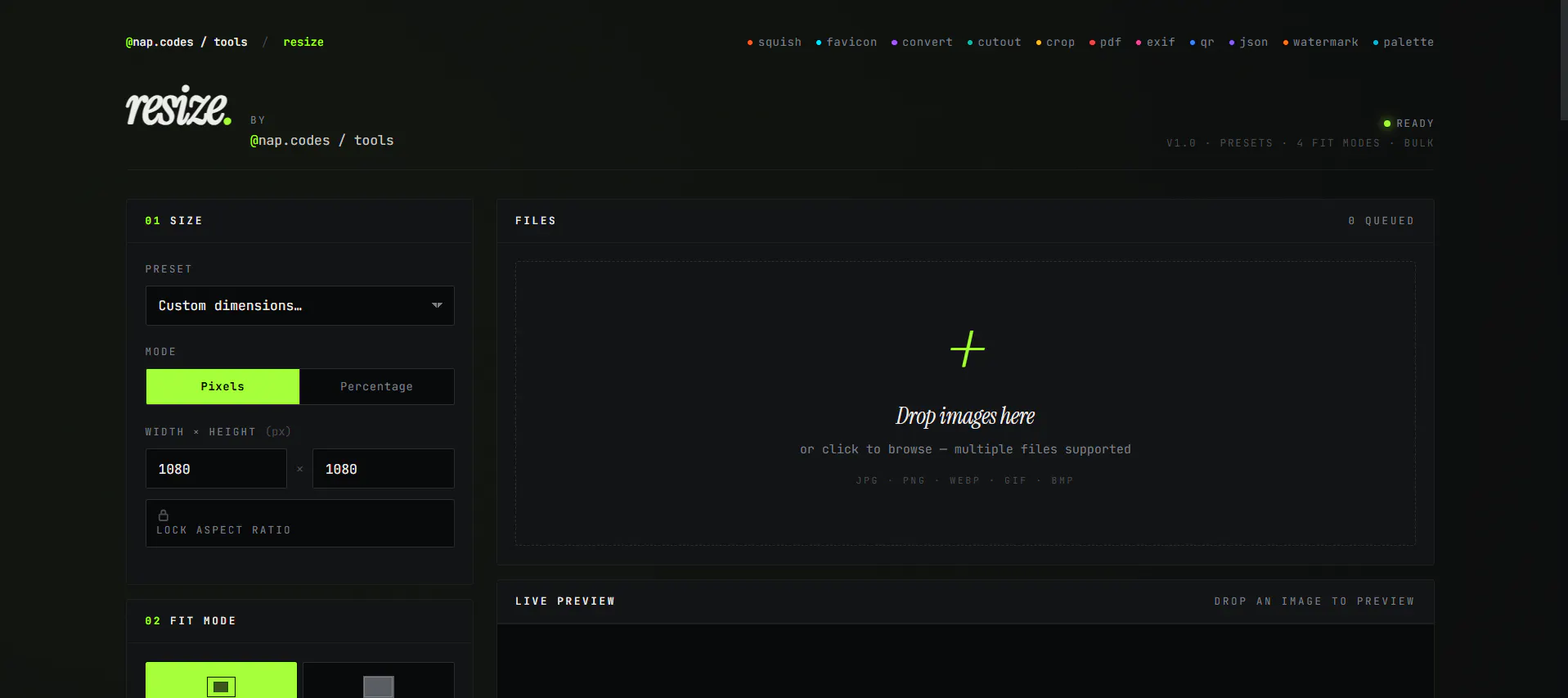The width and height of the screenshot is (1568, 698).
Task: Toggle Lock Aspect Ratio
Action: [x=299, y=523]
